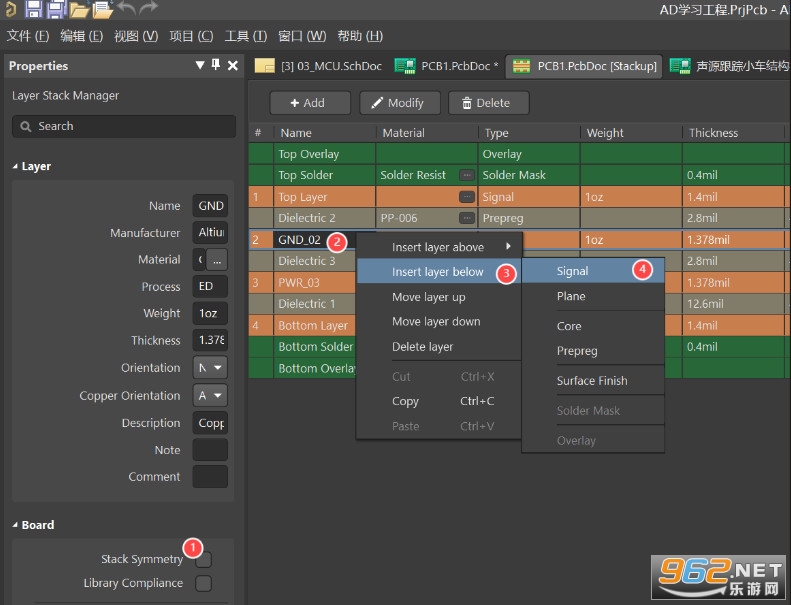The height and width of the screenshot is (605, 791).
Task: Switch to 03_MCU.SchDoc tab
Action: point(319,66)
